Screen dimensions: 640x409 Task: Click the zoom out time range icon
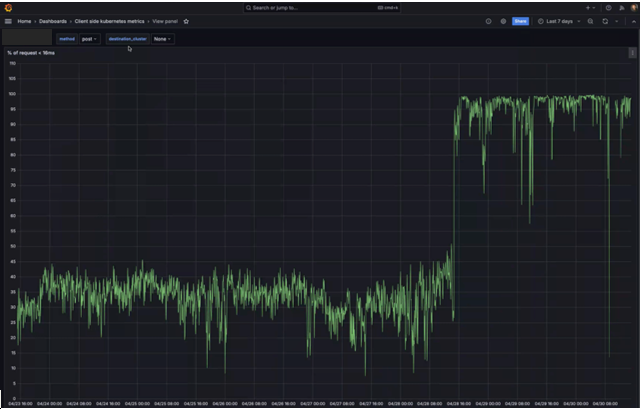[x=590, y=21]
